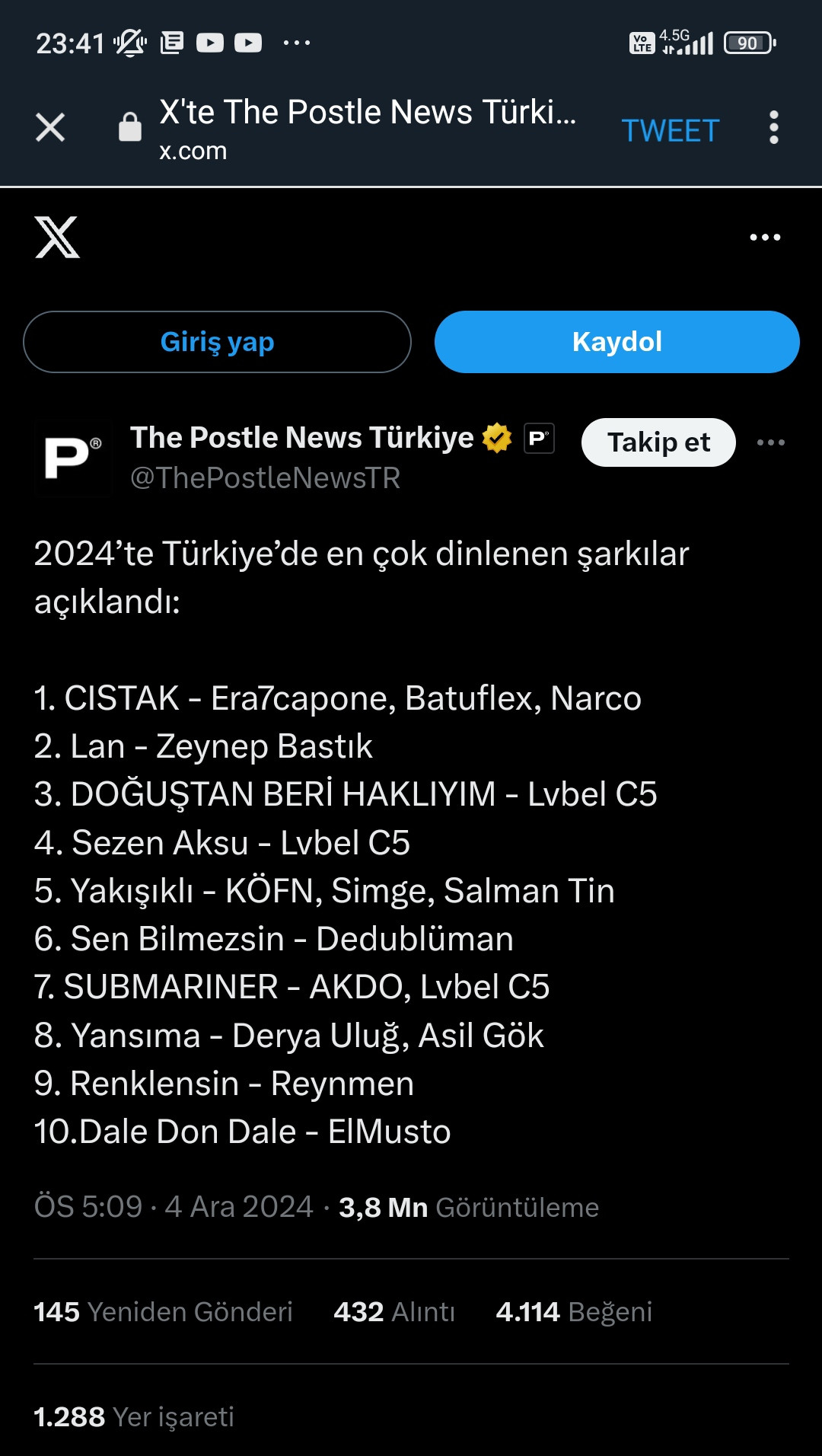Tap the site security lock icon
Screen dimensions: 822x1456
pos(130,127)
